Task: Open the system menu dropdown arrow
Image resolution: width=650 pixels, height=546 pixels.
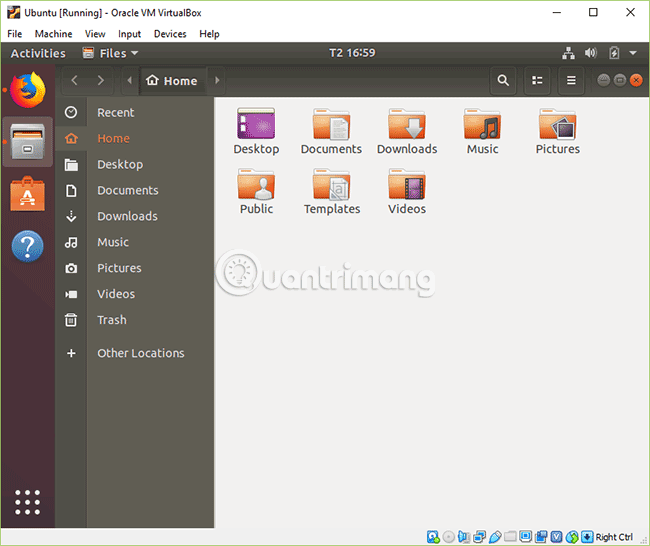Action: click(x=633, y=53)
